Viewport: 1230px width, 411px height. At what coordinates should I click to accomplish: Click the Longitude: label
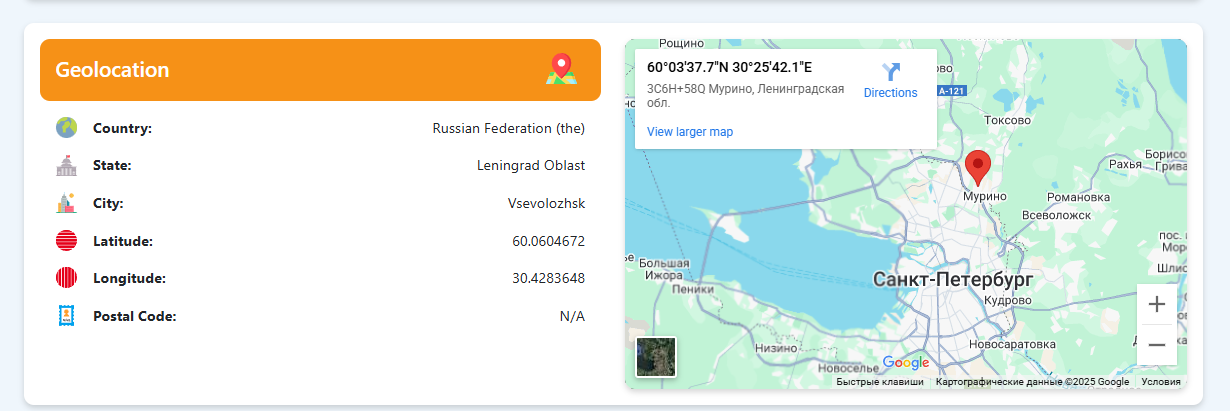[x=129, y=278]
